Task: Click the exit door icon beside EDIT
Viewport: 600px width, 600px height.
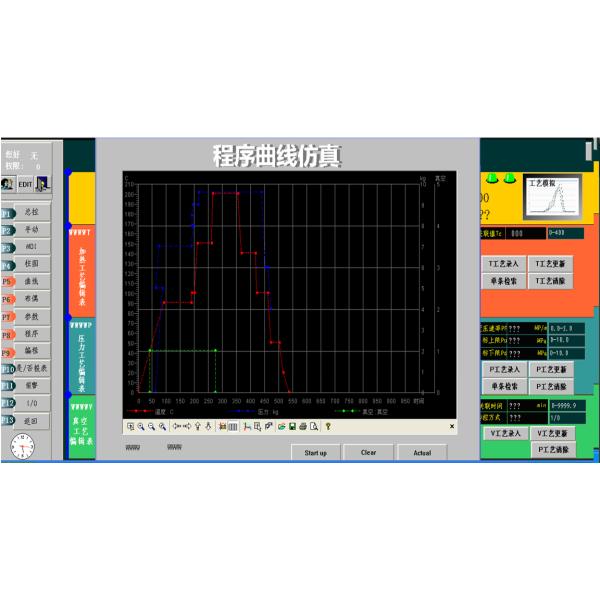Action: (43, 183)
